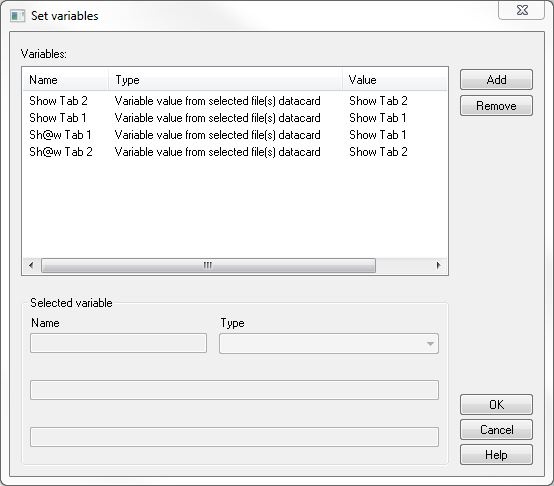This screenshot has width=554, height=486.
Task: Click the Value cell in the Sh@w Tab 2 row
Action: (x=378, y=152)
